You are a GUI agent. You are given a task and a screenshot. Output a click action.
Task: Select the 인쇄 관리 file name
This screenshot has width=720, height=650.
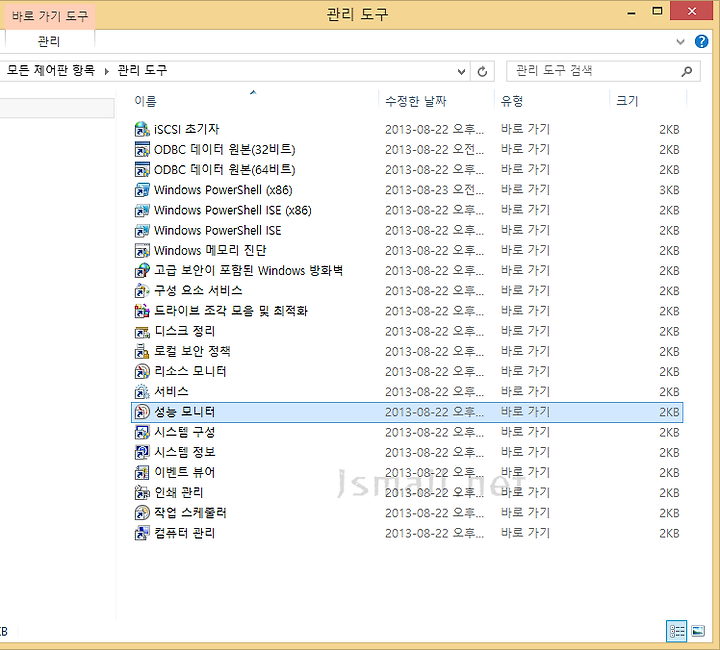pos(179,493)
